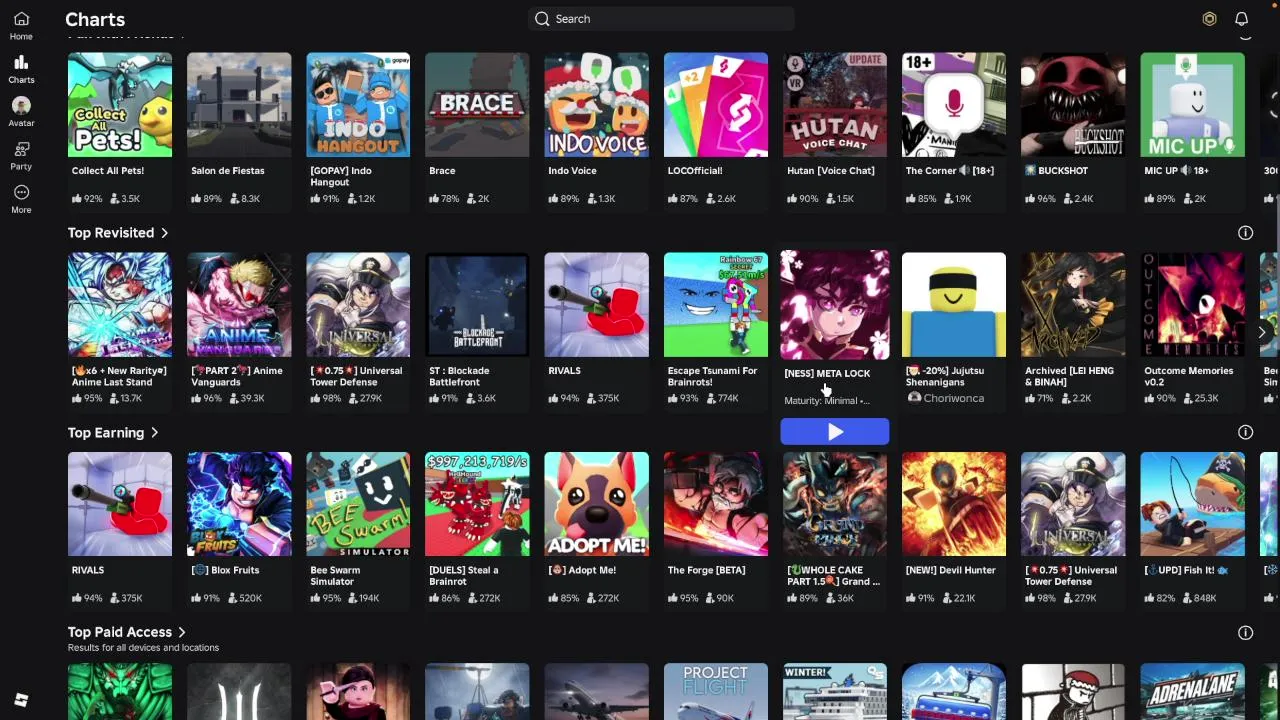Open the Party sidebar icon
Screen dimensions: 1280x720
21,155
